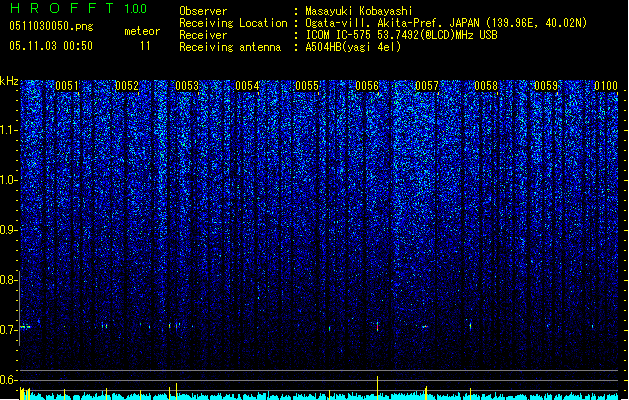This screenshot has height=400, width=629.
Task: Click the 0052 time marker
Action: [127, 86]
